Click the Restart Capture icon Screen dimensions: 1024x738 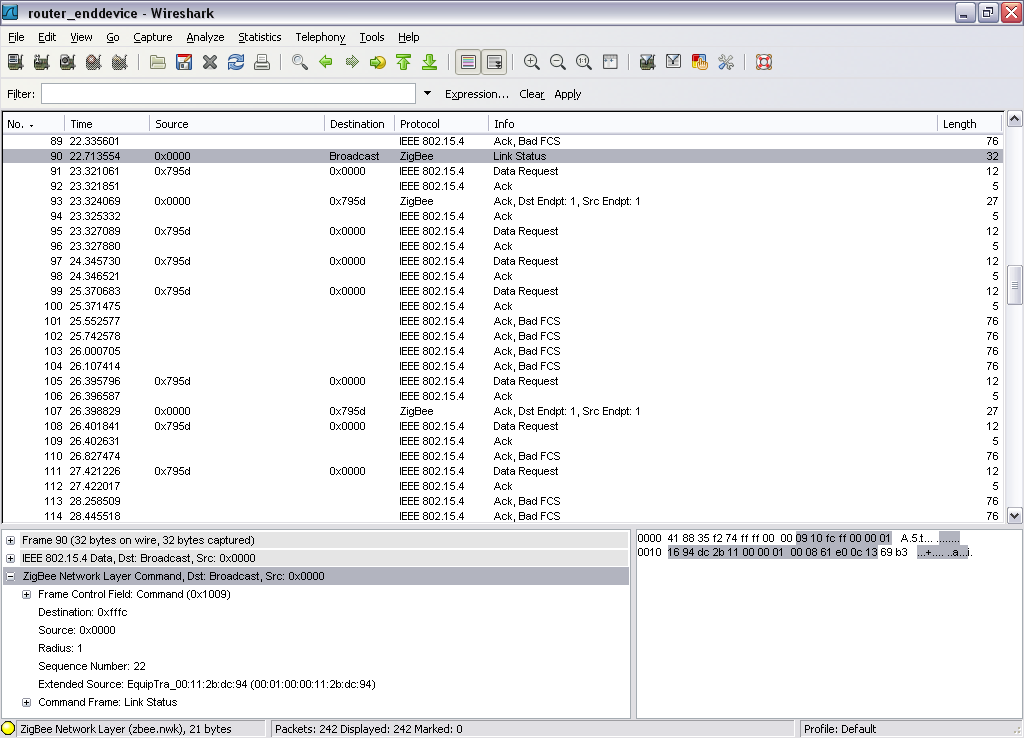118,61
